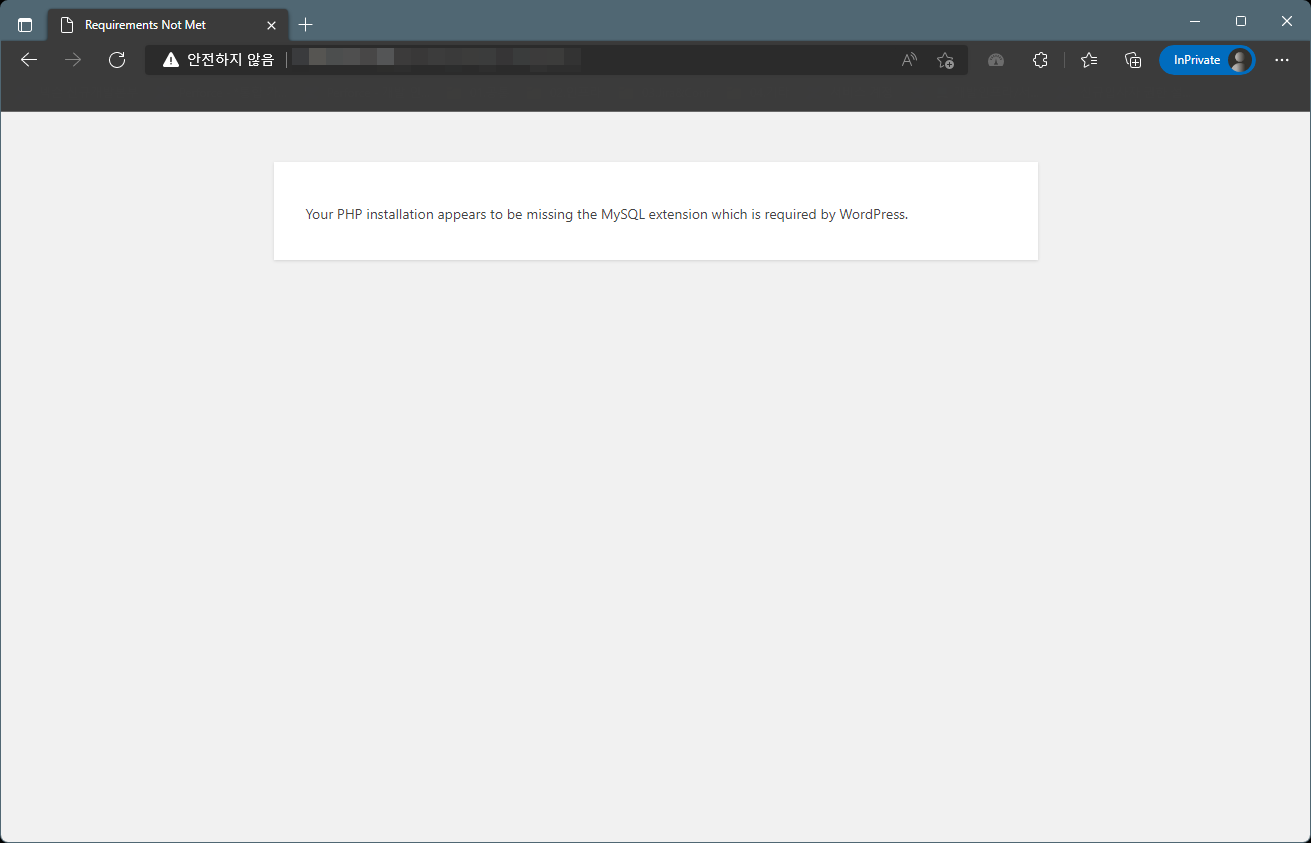Screen dimensions: 1311x843
Task: Open the Extensions puzzle icon
Action: pos(1040,60)
